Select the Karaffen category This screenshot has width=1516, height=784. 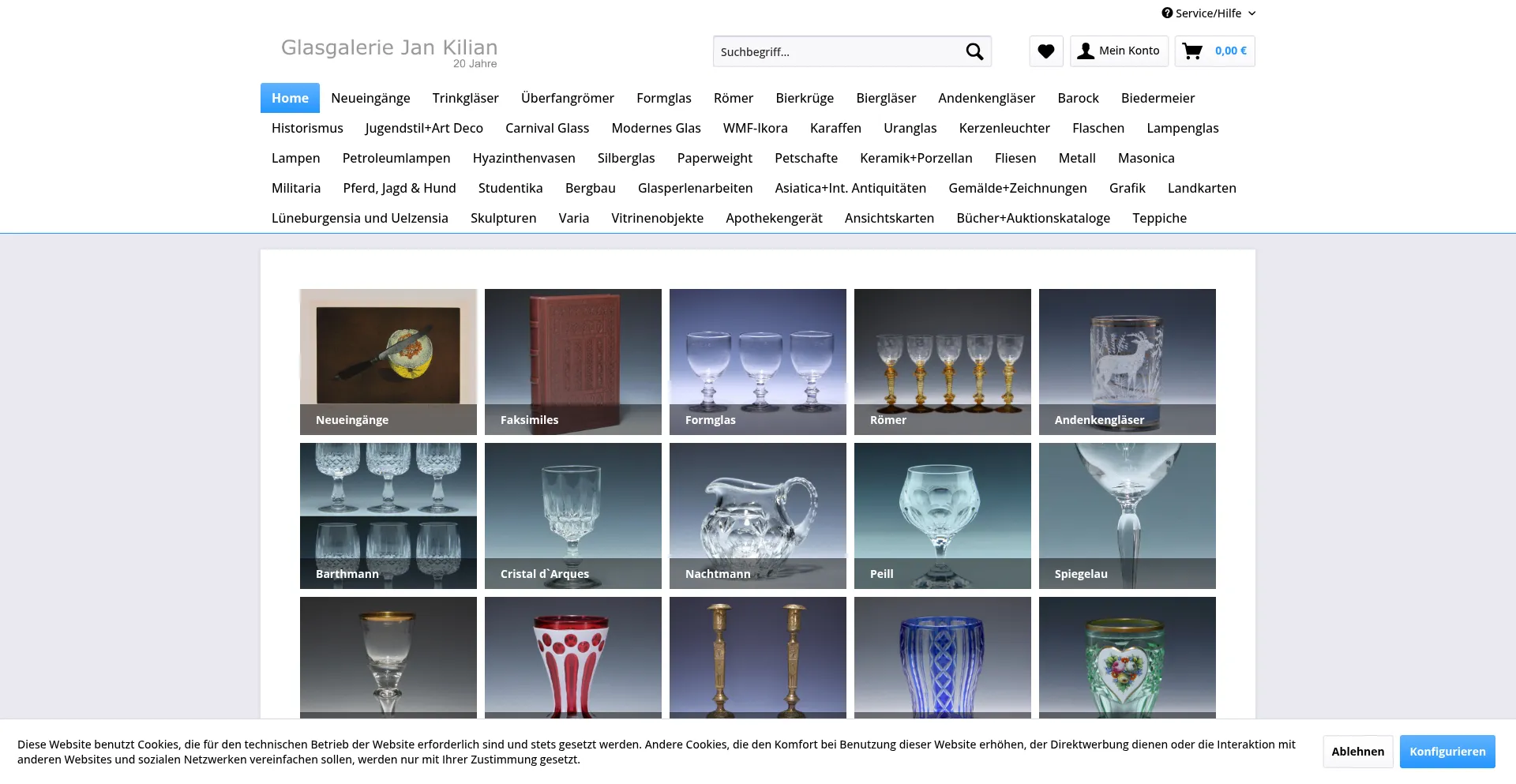[x=835, y=128]
